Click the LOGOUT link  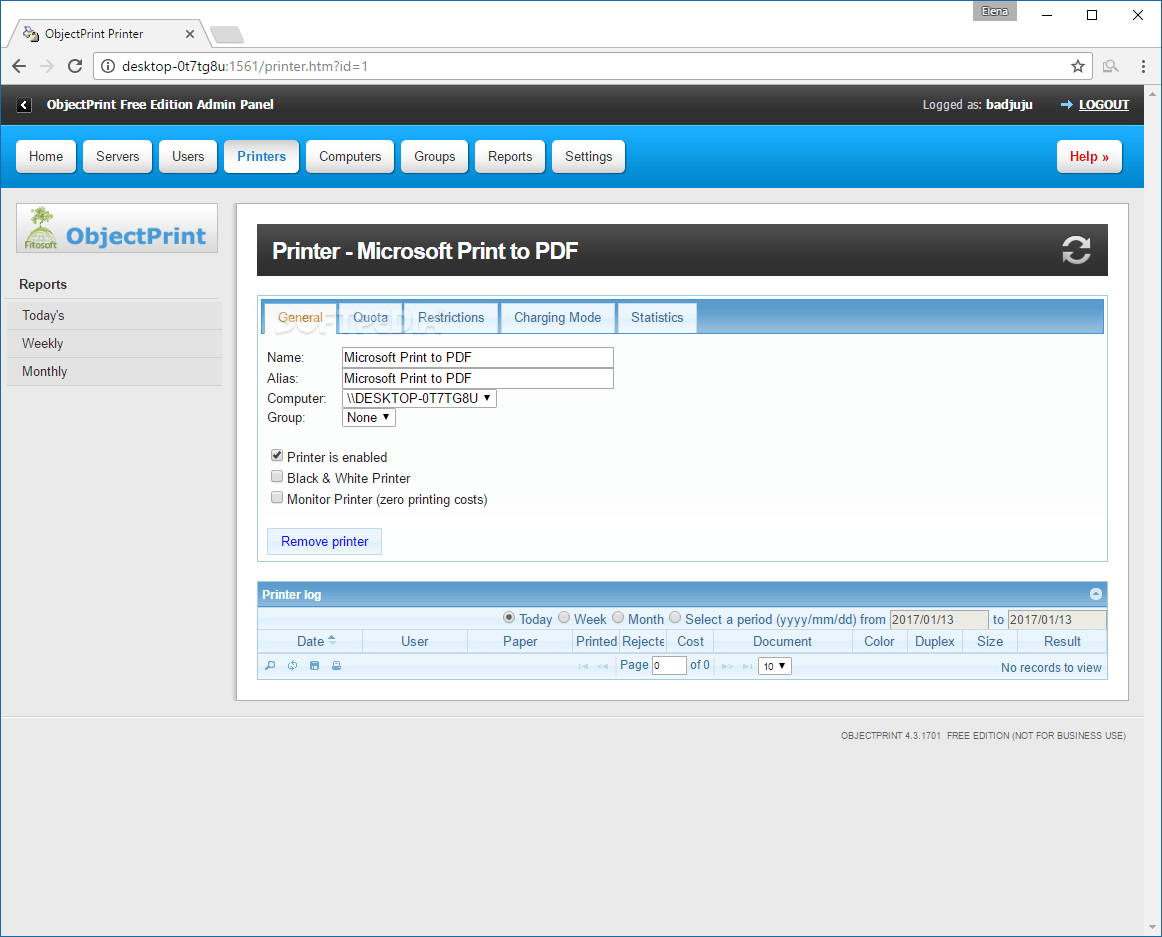(1103, 105)
